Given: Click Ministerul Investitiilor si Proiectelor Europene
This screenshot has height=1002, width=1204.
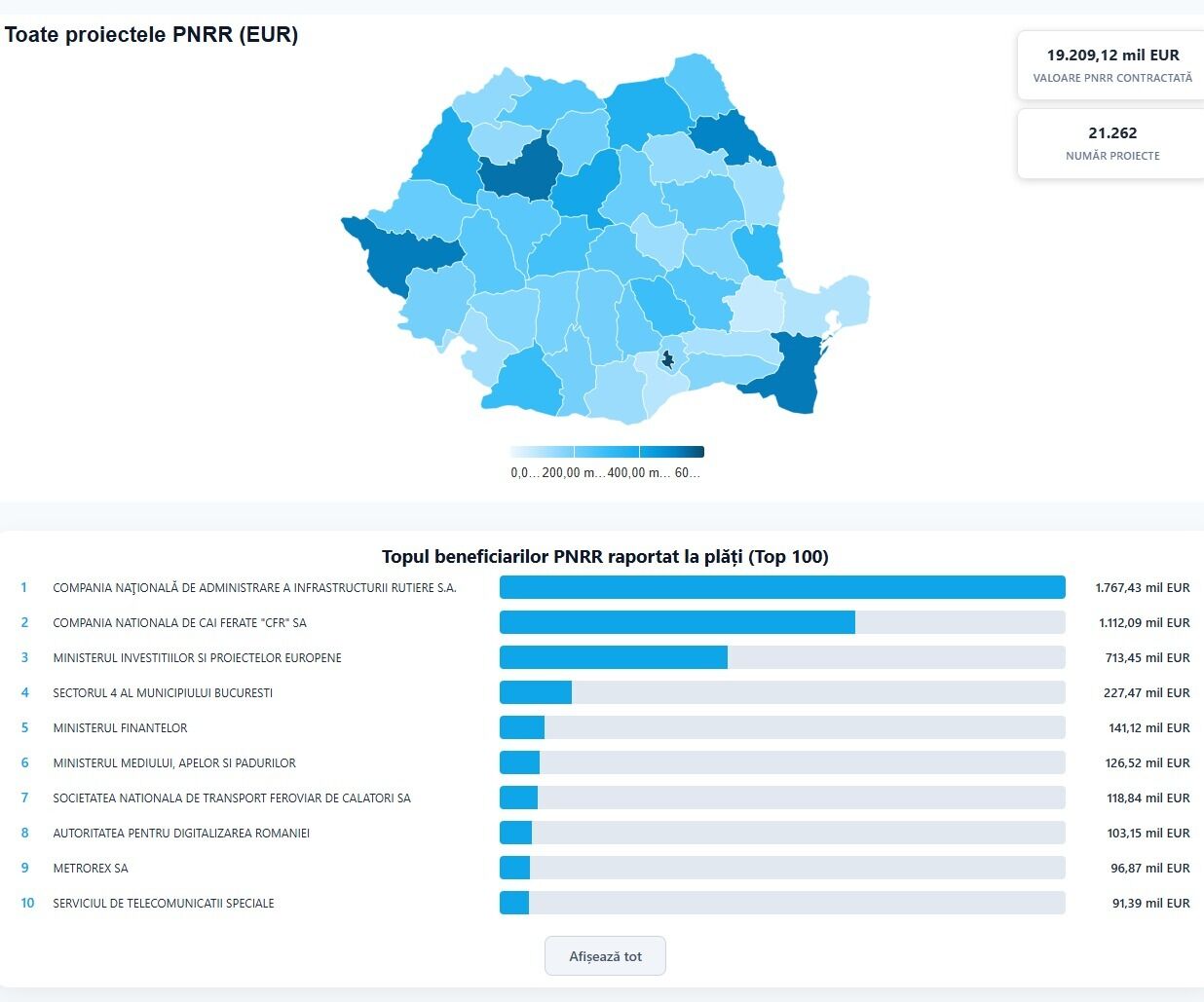Looking at the screenshot, I should click(x=197, y=658).
